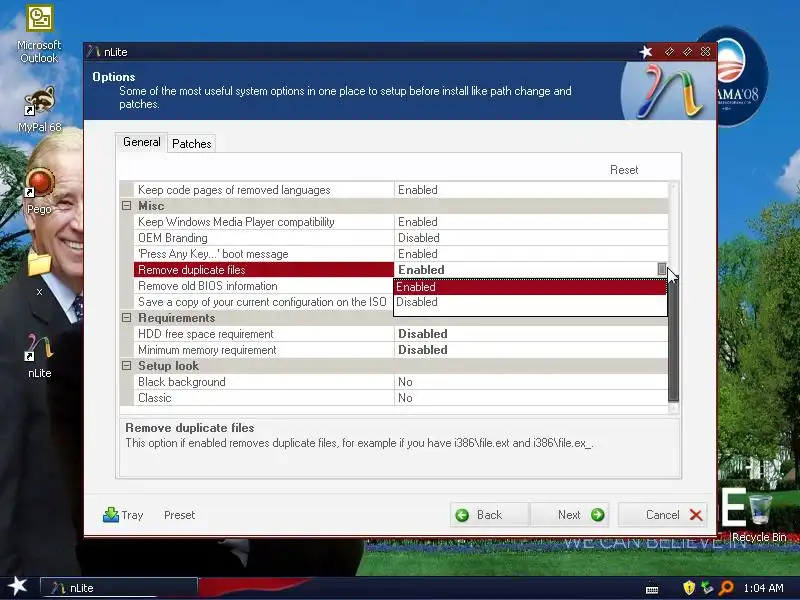Image resolution: width=800 pixels, height=600 pixels.
Task: Switch to the Patches tab
Action: pos(191,144)
